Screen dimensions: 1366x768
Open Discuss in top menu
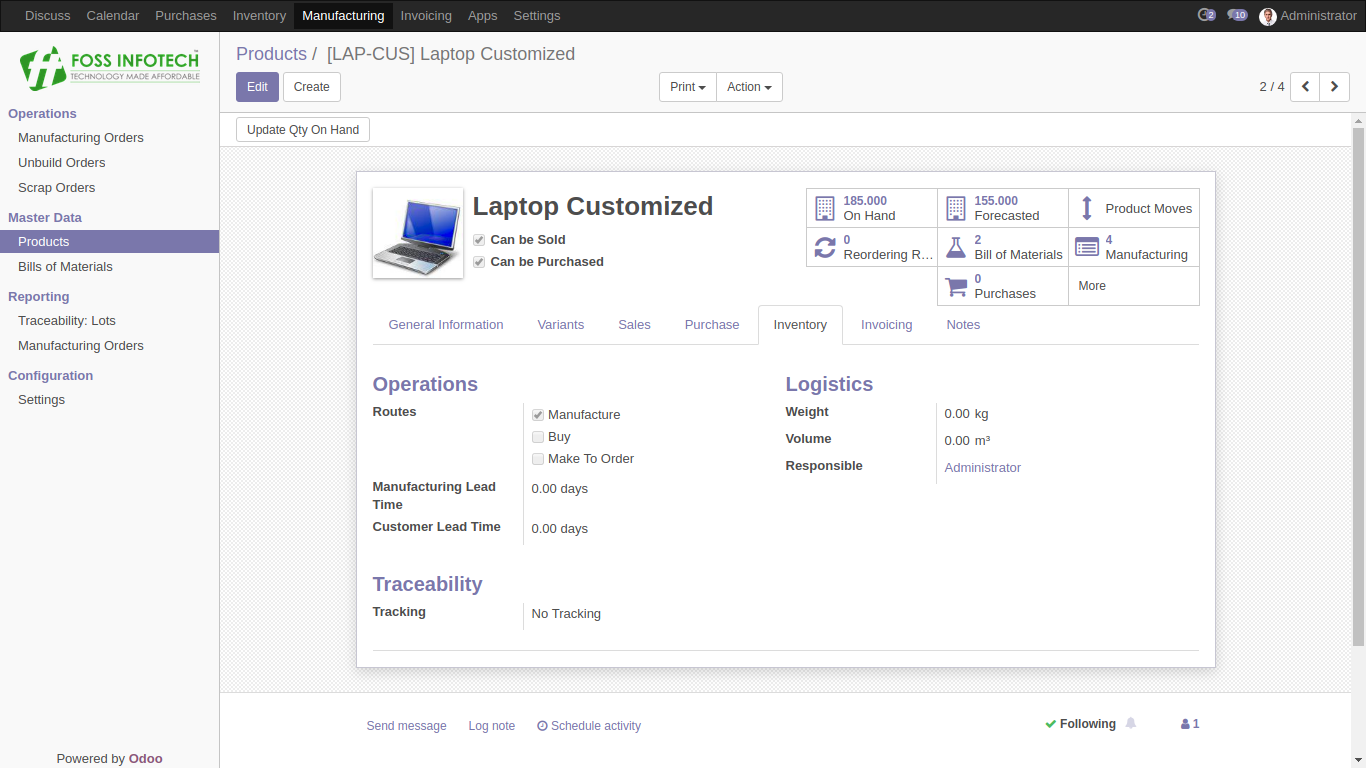(x=48, y=16)
